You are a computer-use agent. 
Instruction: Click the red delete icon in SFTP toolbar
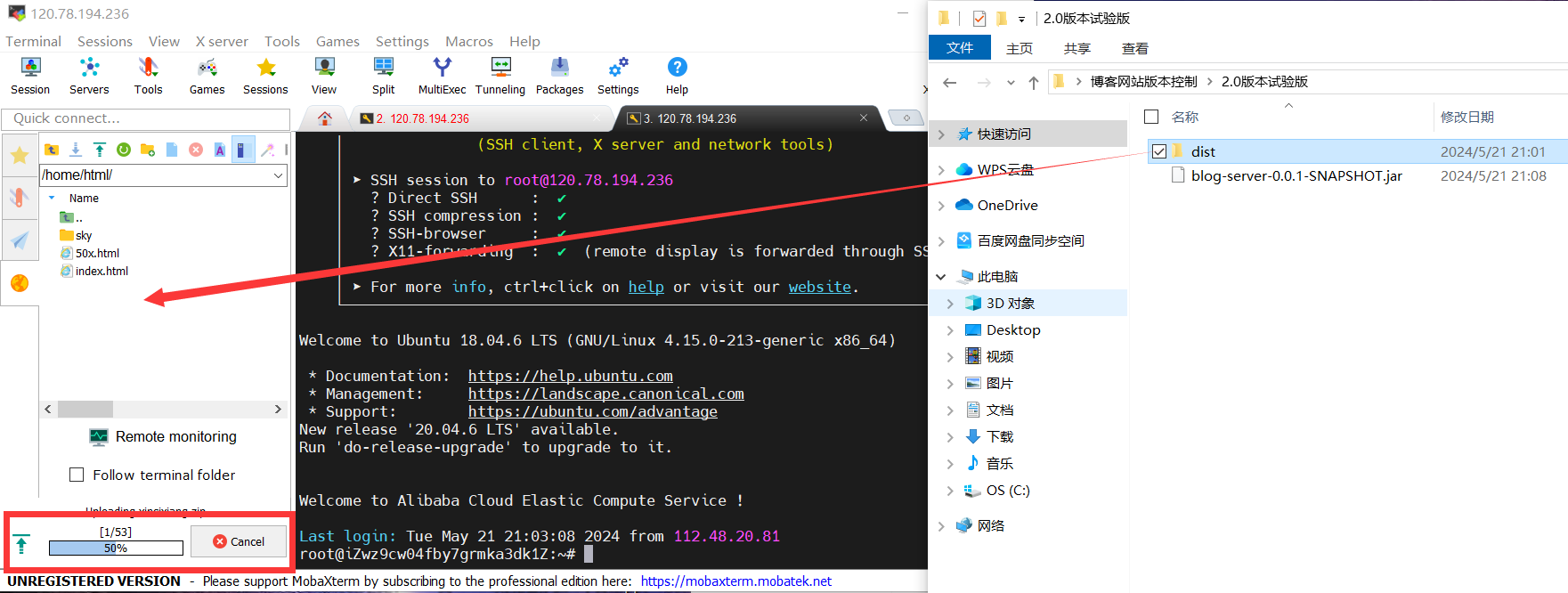point(196,150)
